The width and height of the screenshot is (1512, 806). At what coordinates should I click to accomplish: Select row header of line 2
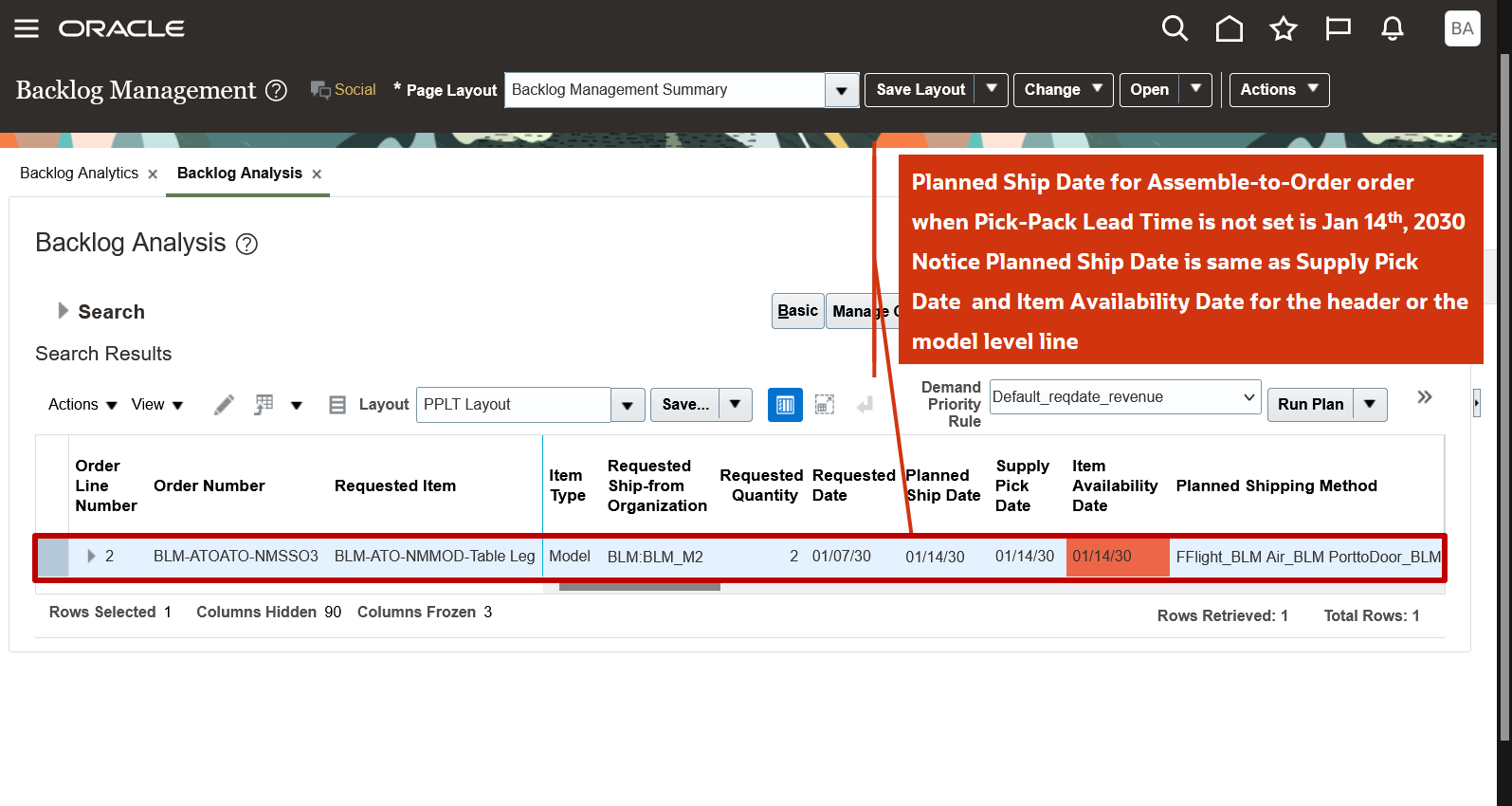(x=52, y=557)
